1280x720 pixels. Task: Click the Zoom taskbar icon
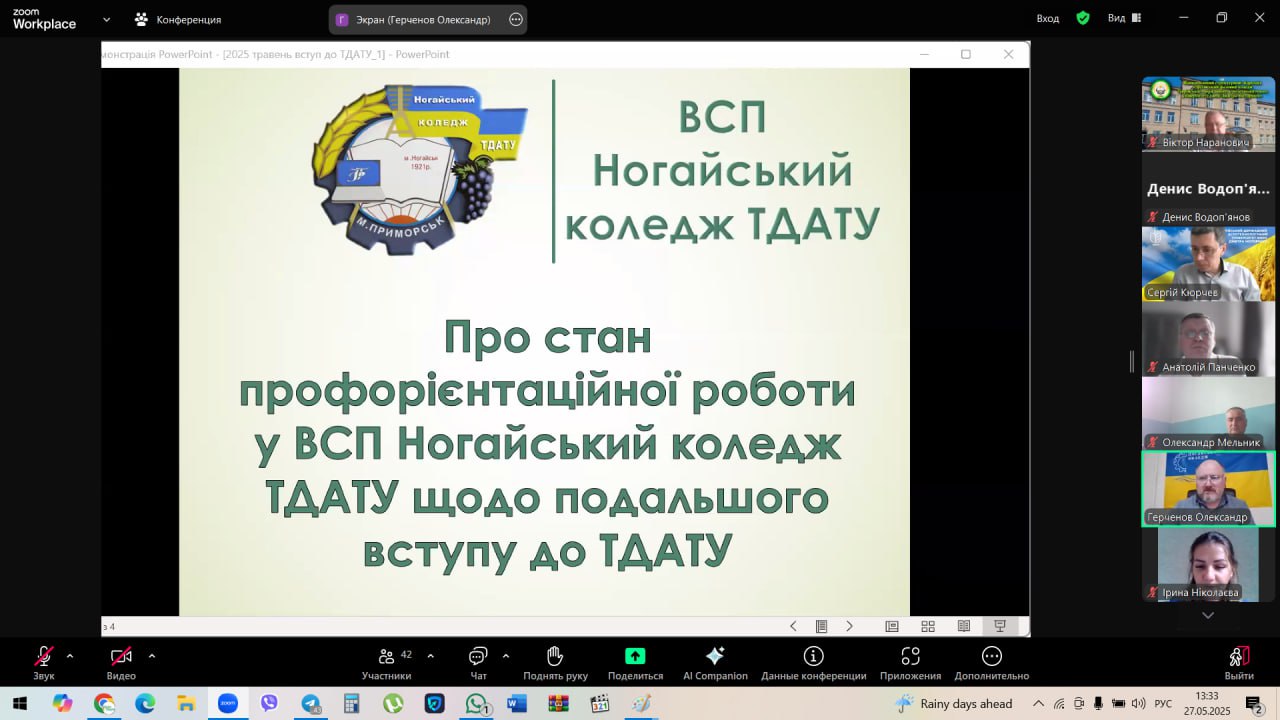pyautogui.click(x=227, y=703)
